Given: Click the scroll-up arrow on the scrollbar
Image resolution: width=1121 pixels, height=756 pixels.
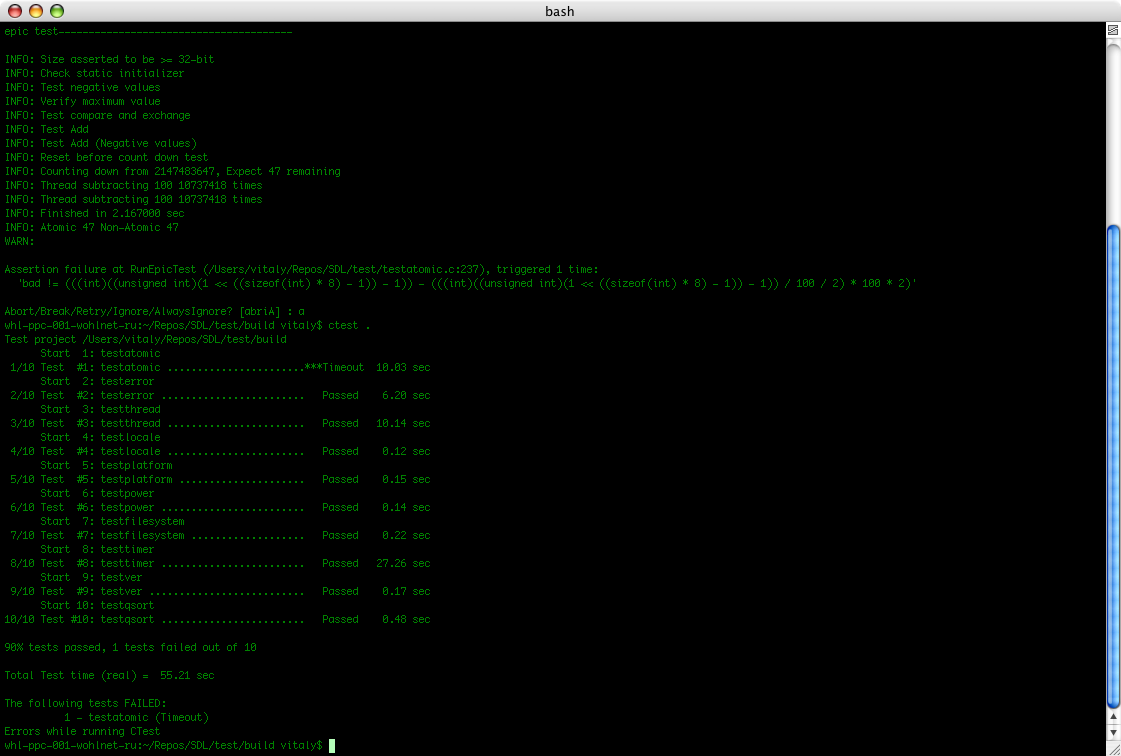Looking at the screenshot, I should tap(1112, 717).
